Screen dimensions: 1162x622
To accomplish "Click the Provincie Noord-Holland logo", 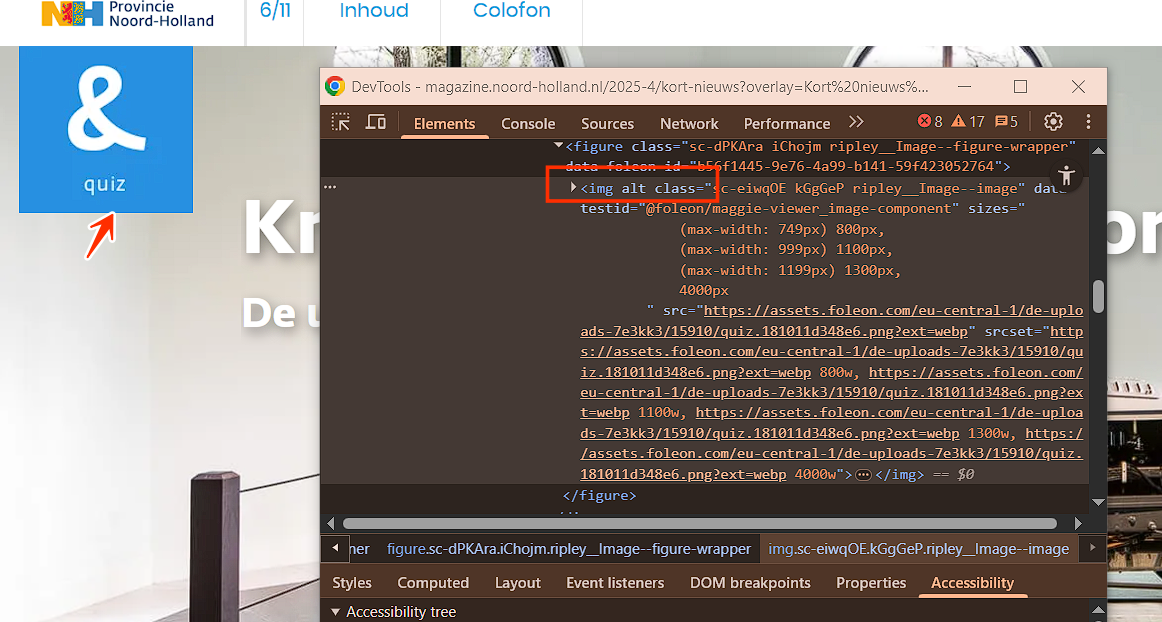I will click(128, 13).
